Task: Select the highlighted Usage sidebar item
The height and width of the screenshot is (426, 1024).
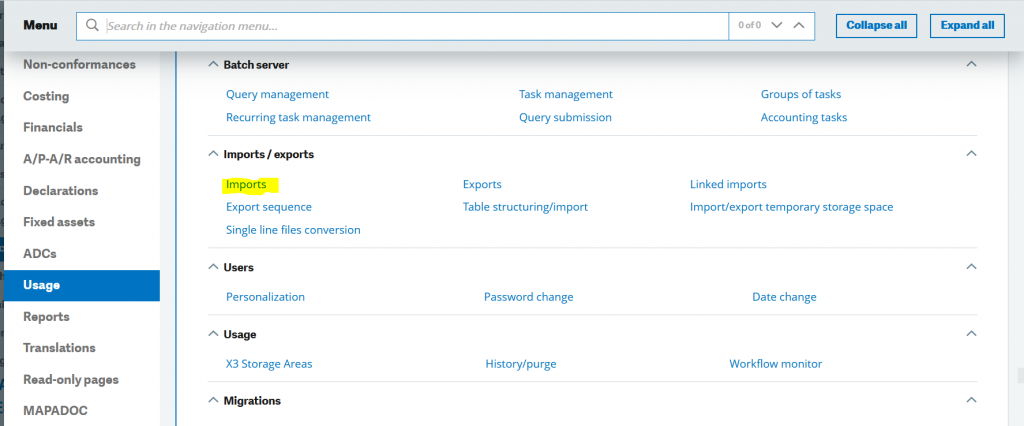Action: pos(82,286)
